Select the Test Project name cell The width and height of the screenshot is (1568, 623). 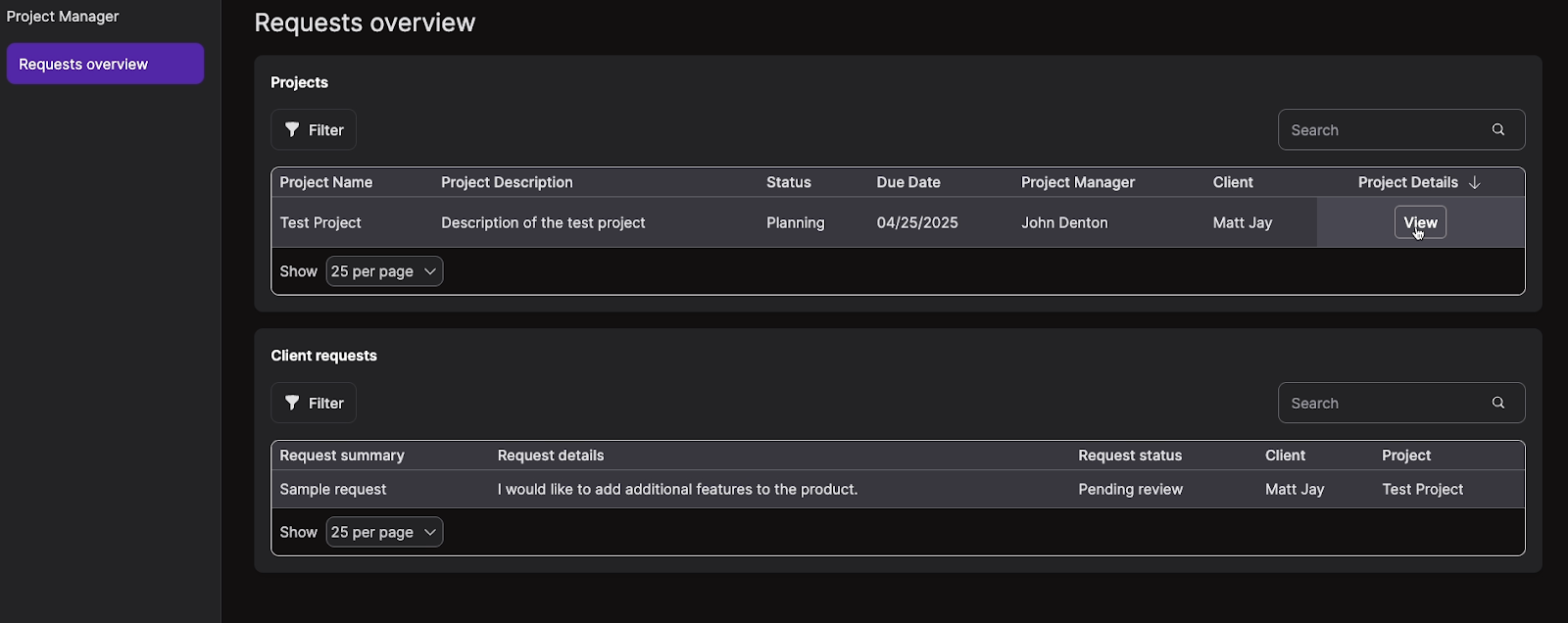point(320,222)
